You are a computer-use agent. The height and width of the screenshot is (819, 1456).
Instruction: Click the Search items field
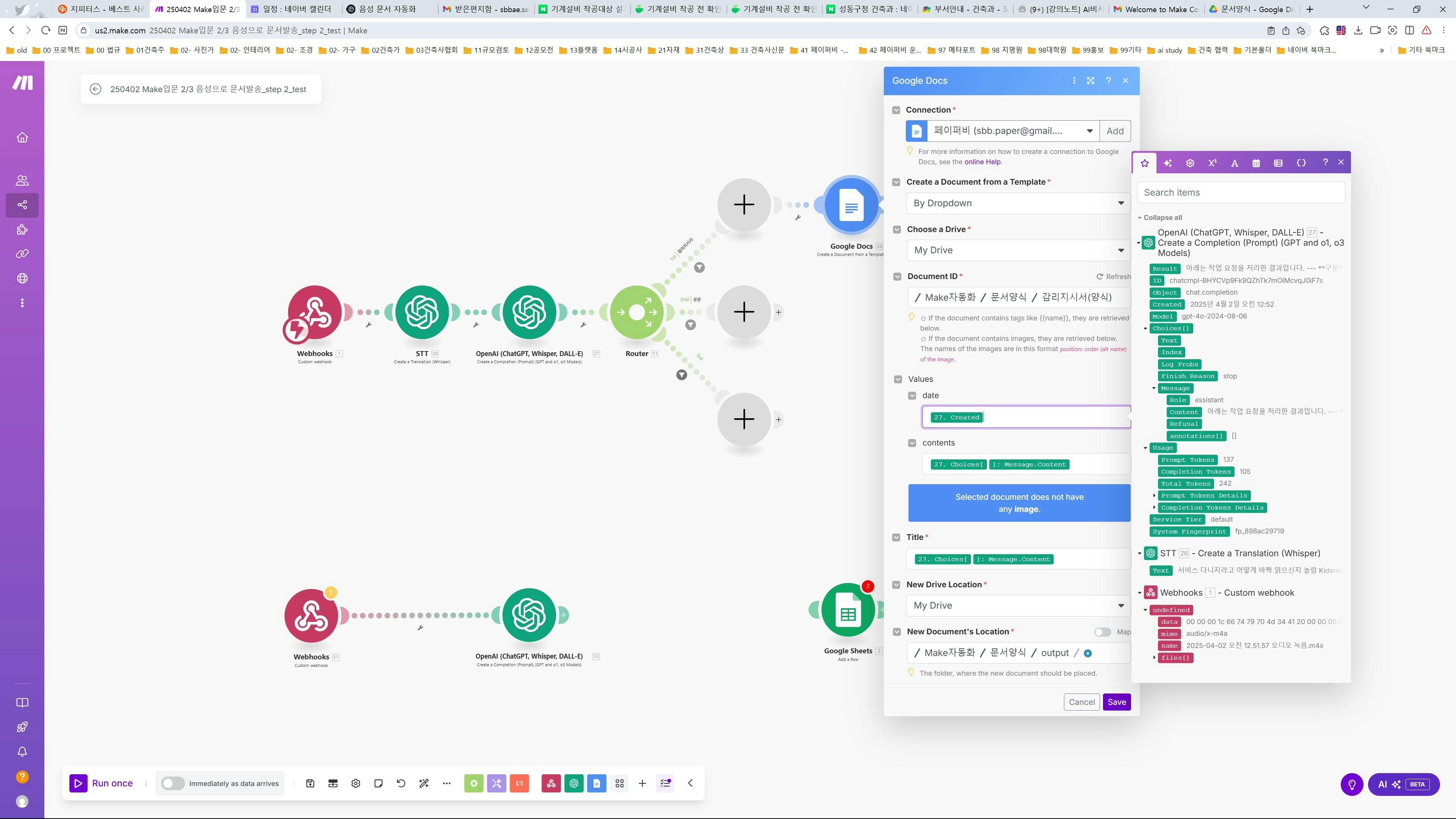(x=1241, y=193)
